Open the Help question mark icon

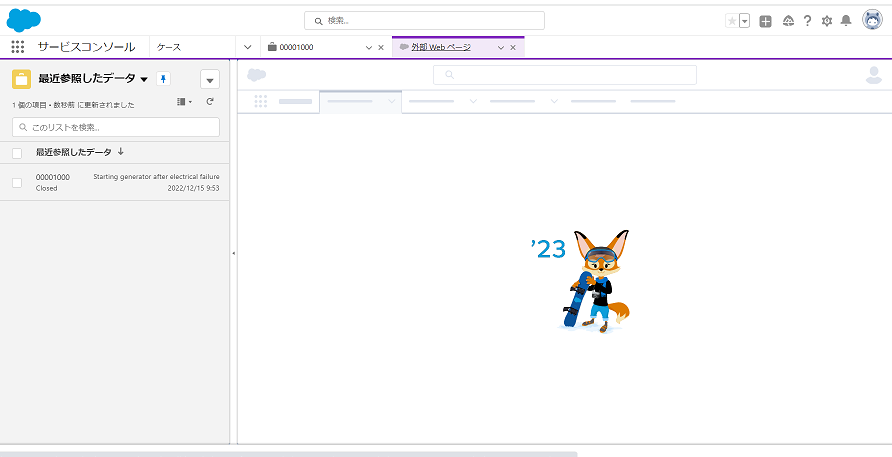coord(807,21)
